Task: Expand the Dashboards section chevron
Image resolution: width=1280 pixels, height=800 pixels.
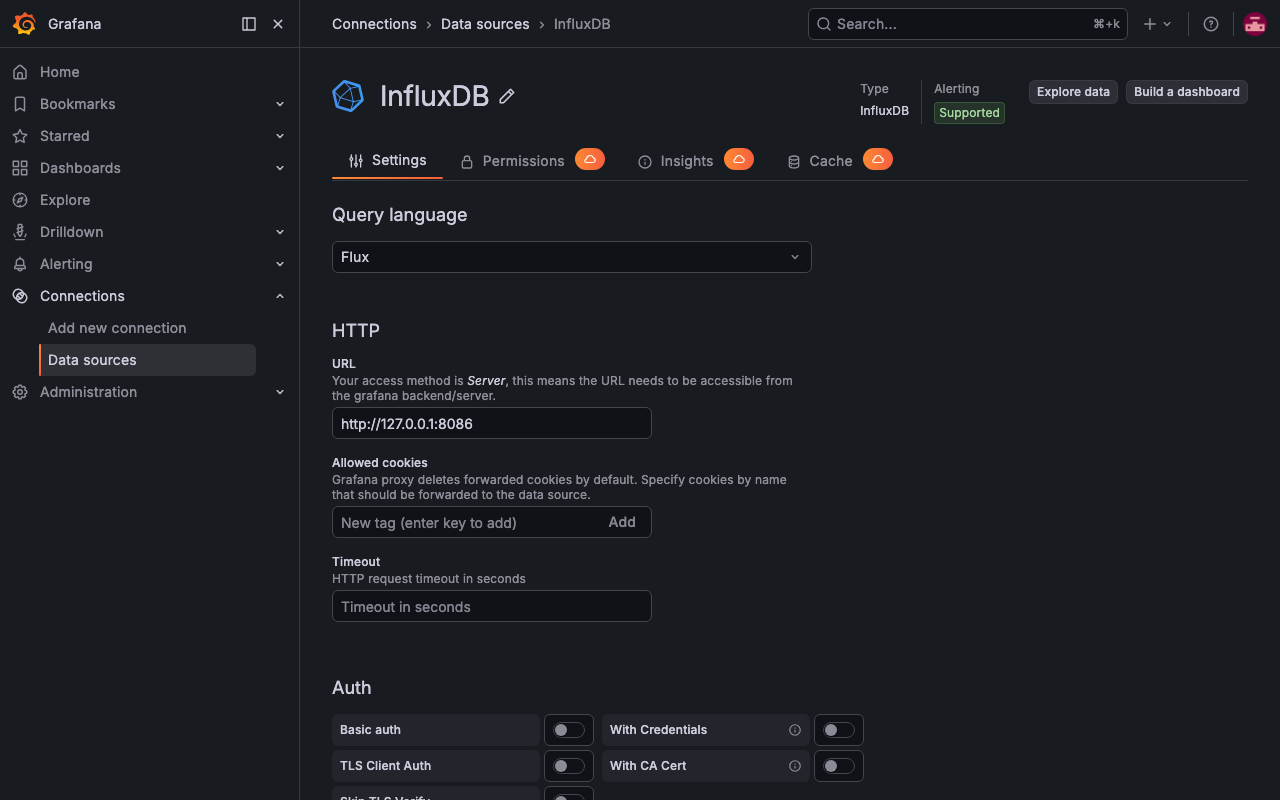Action: pyautogui.click(x=280, y=168)
